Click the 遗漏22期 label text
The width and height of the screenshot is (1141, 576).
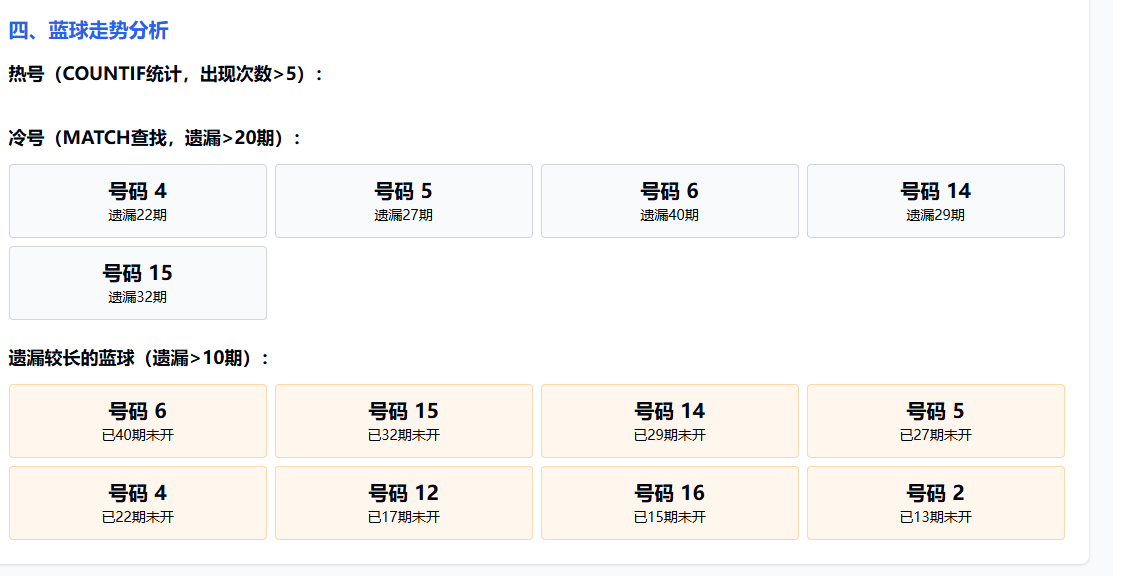[138, 215]
